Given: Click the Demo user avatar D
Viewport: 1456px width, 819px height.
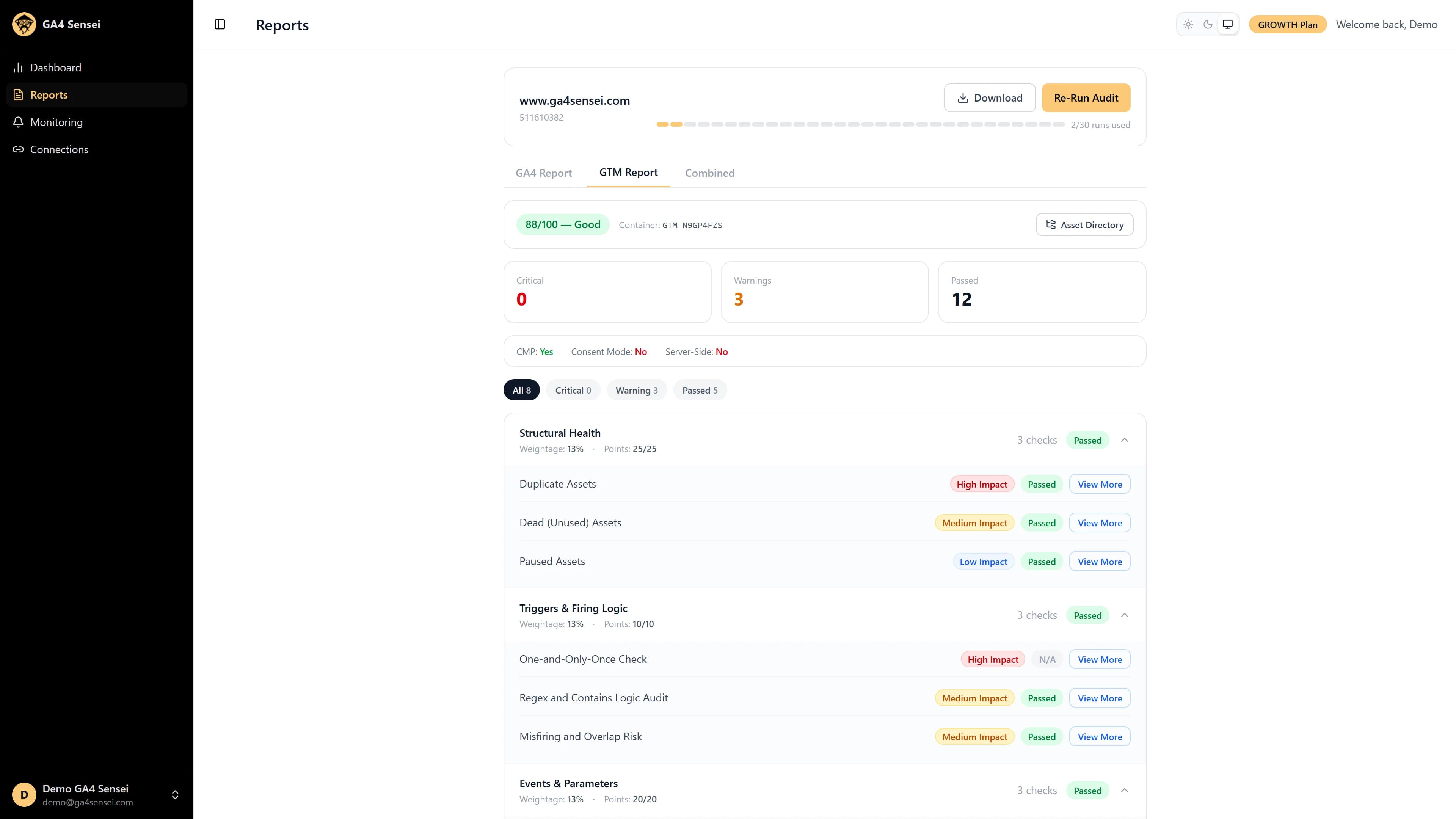Looking at the screenshot, I should (x=24, y=795).
